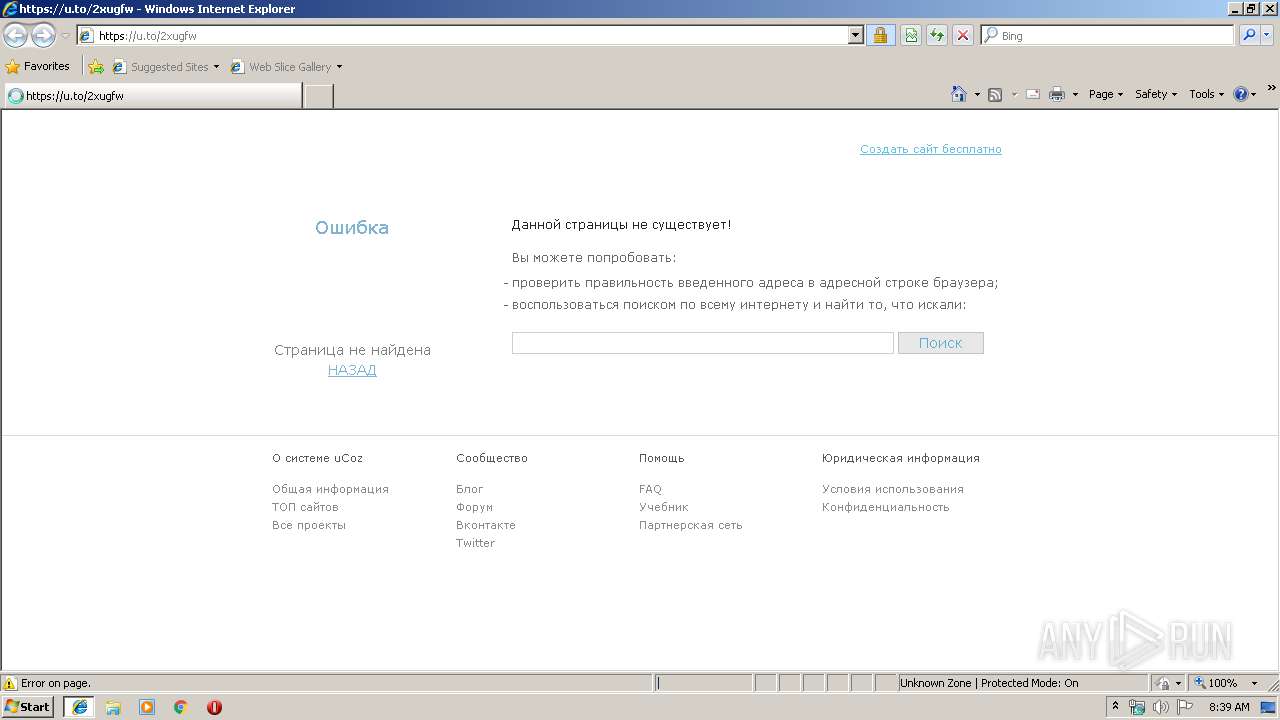Open the Блог link
Viewport: 1280px width, 720px height.
click(x=470, y=489)
